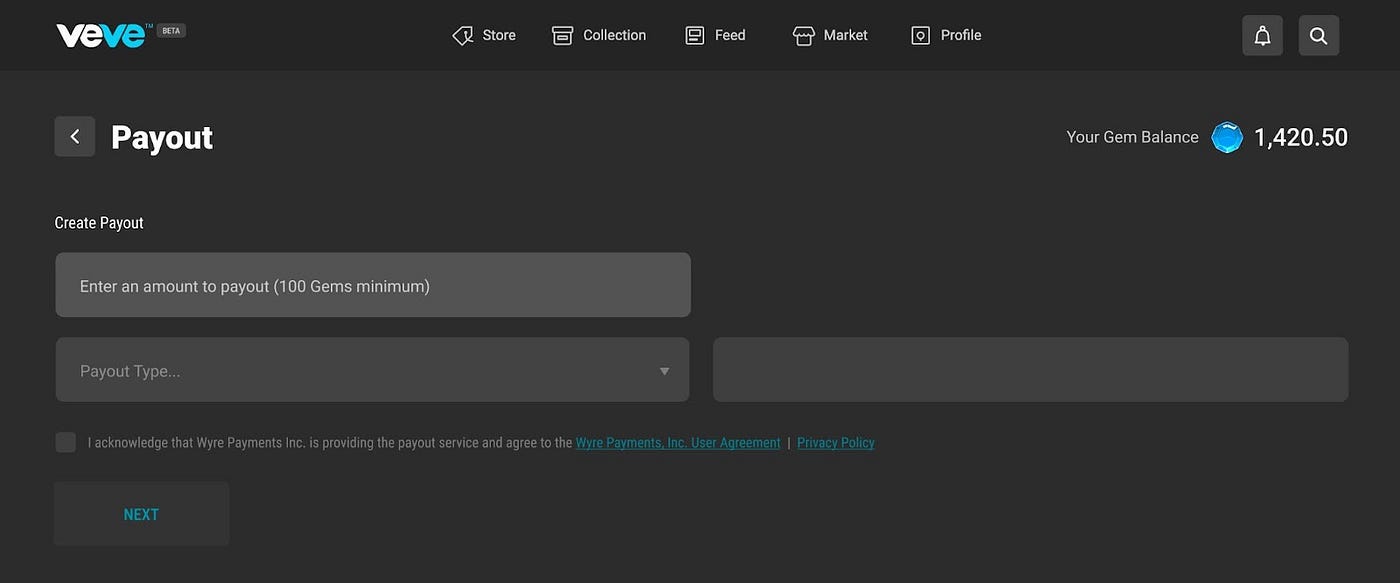
Task: Click the 1,420.50 gem balance value
Action: 1301,137
